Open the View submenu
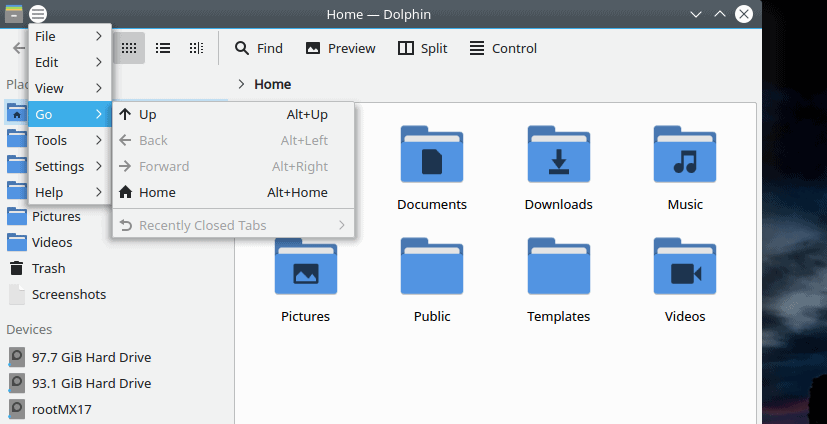Image resolution: width=827 pixels, height=424 pixels. pyautogui.click(x=70, y=88)
